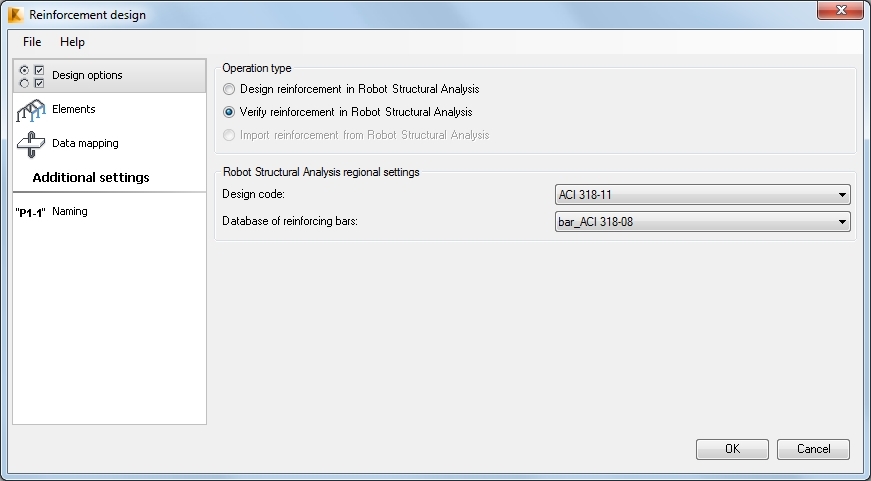This screenshot has height=481, width=871.
Task: Click the Additional settings heading
Action: tap(91, 178)
